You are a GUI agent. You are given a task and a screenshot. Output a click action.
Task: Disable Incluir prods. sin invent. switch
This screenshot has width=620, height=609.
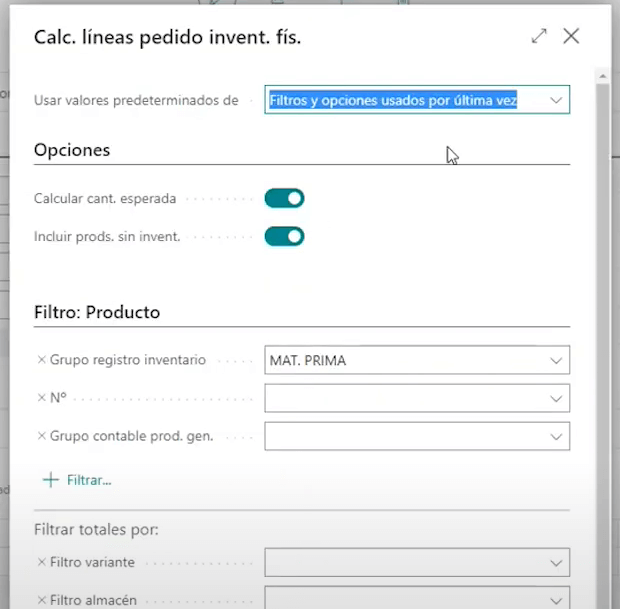pos(284,236)
